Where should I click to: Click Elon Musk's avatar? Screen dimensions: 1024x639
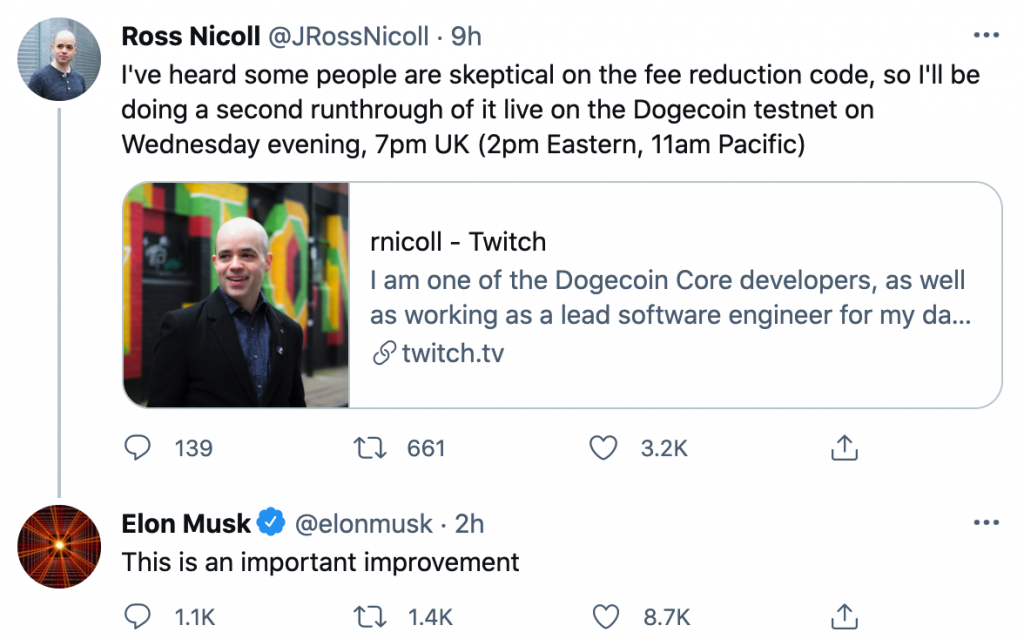58,546
